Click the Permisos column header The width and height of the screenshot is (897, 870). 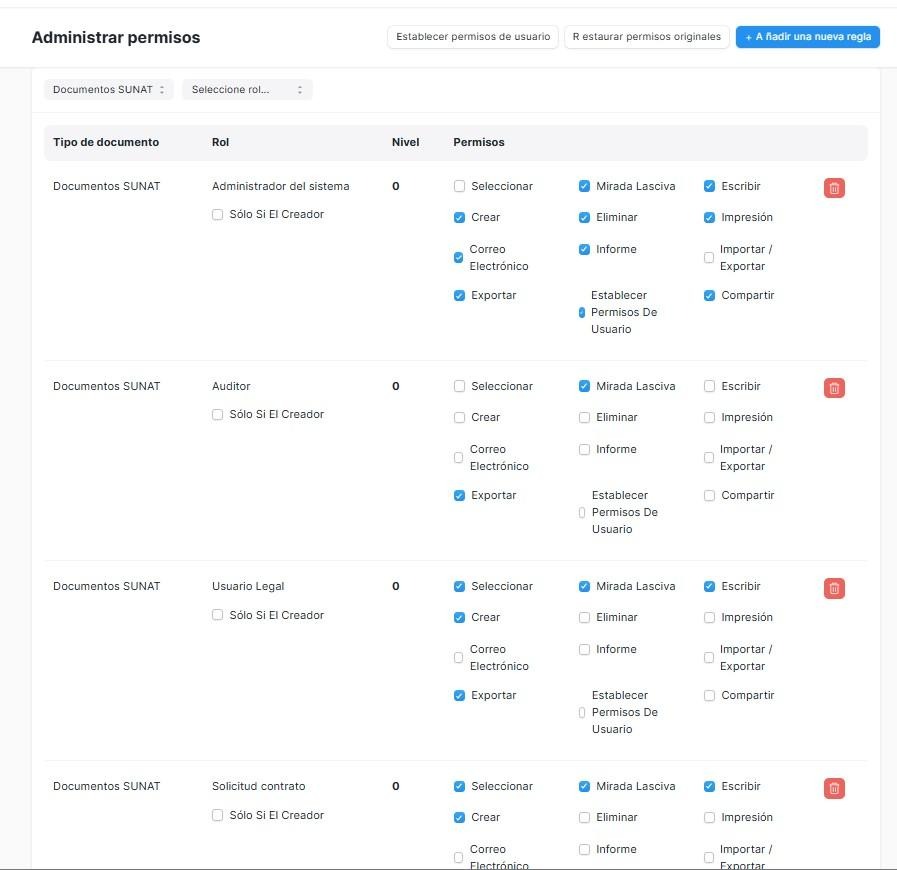[479, 142]
